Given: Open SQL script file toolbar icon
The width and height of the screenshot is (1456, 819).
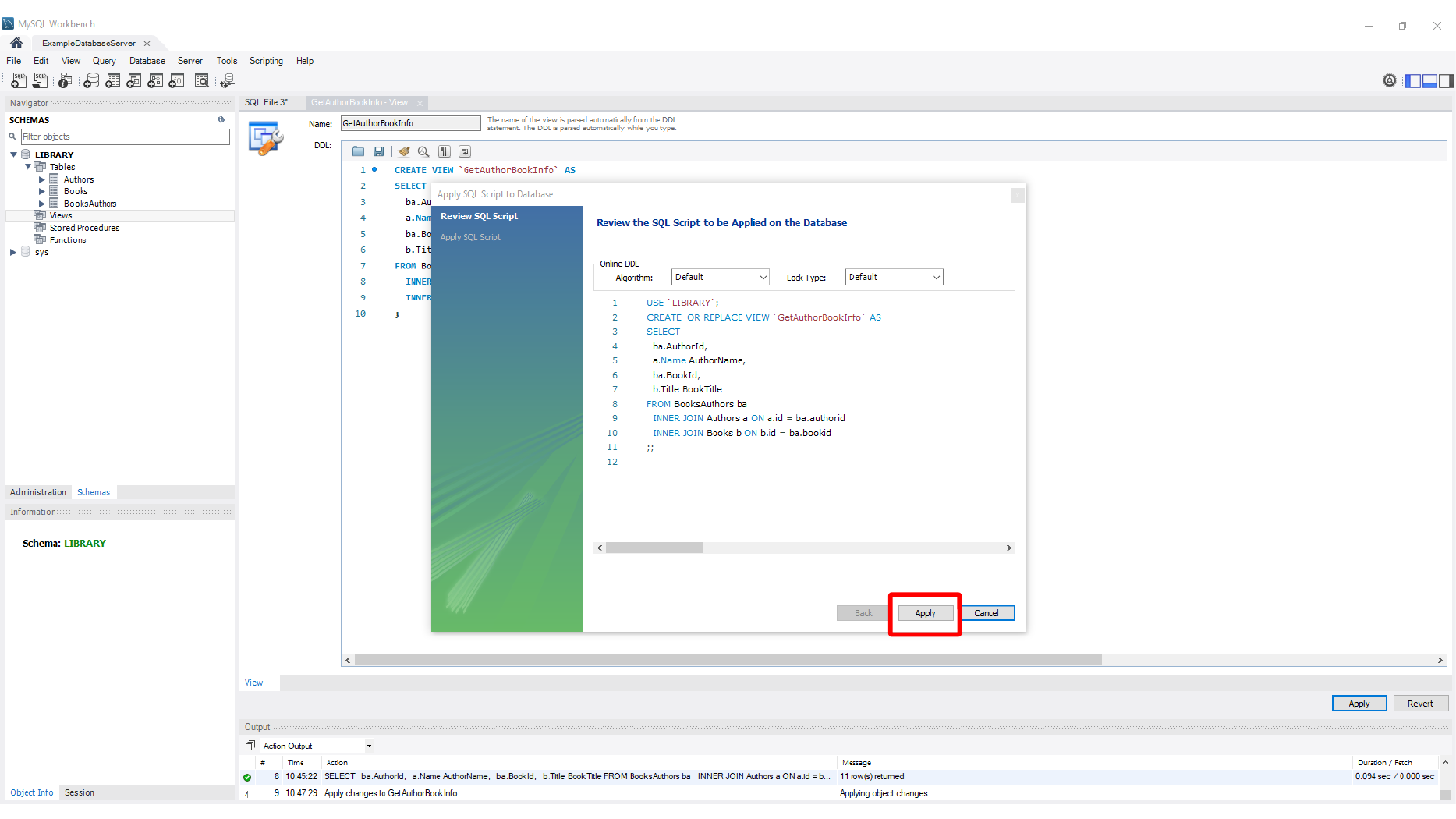Looking at the screenshot, I should tap(39, 80).
